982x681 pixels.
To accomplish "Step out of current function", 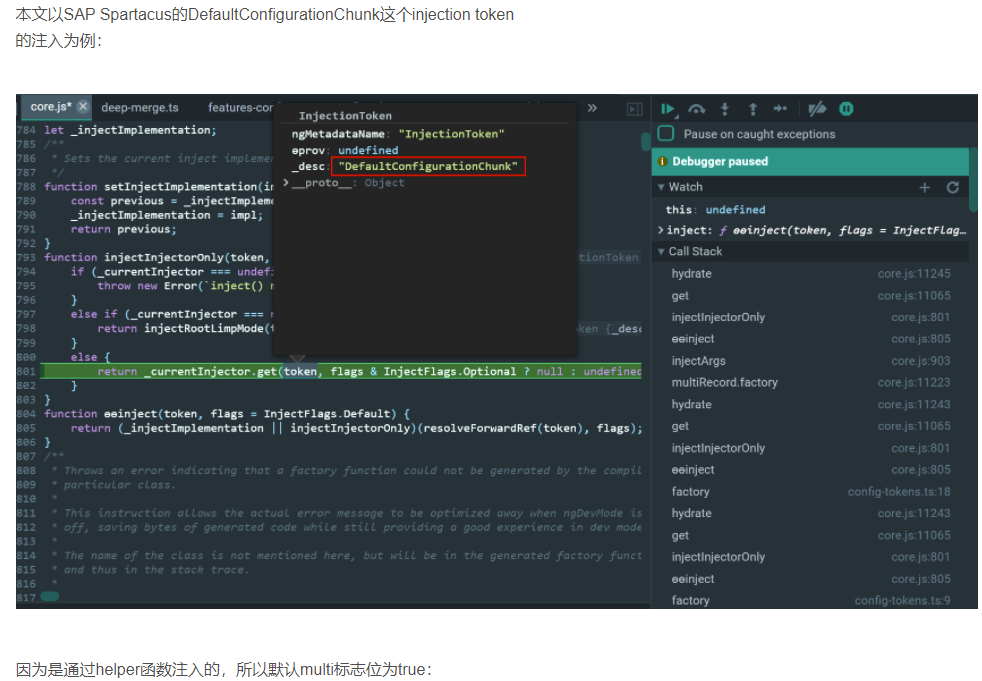I will [x=753, y=109].
